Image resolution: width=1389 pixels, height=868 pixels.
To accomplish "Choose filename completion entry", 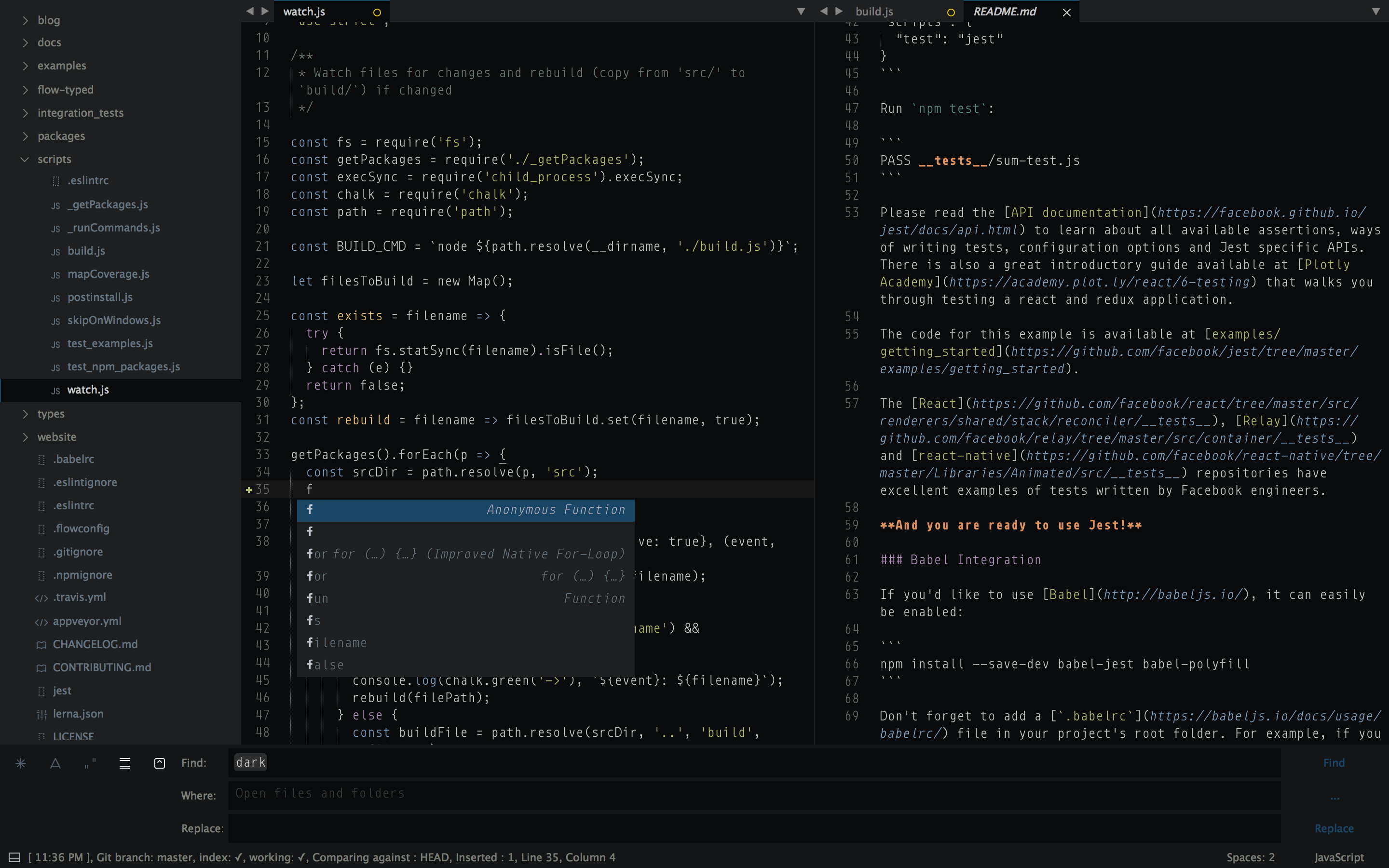I will (465, 643).
